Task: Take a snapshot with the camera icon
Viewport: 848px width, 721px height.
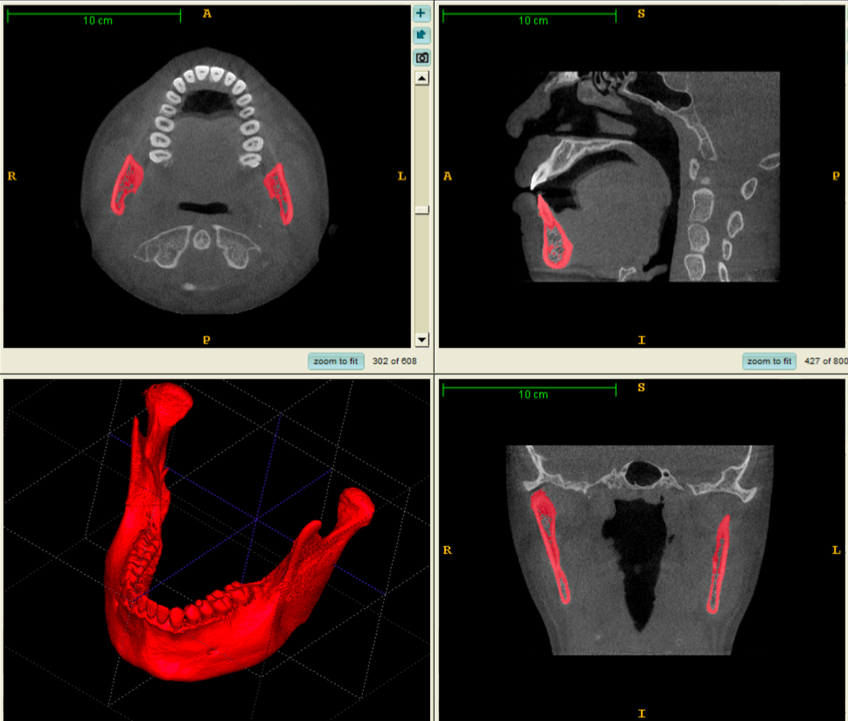Action: (x=421, y=58)
